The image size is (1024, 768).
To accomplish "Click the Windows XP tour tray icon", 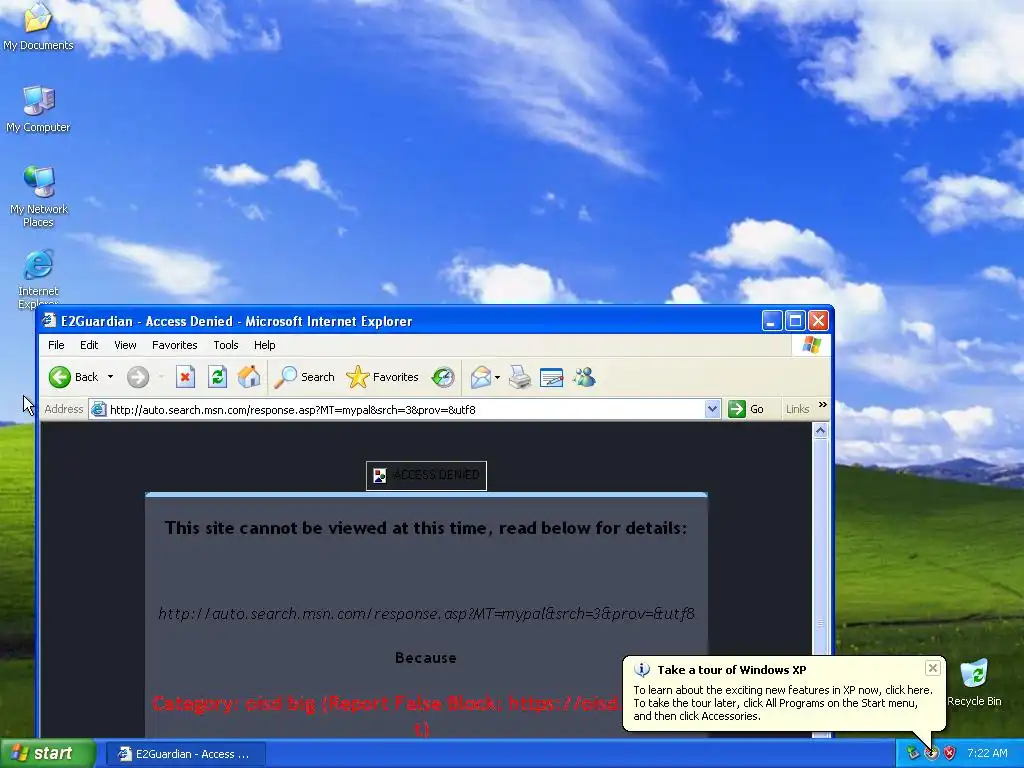I will [x=931, y=753].
